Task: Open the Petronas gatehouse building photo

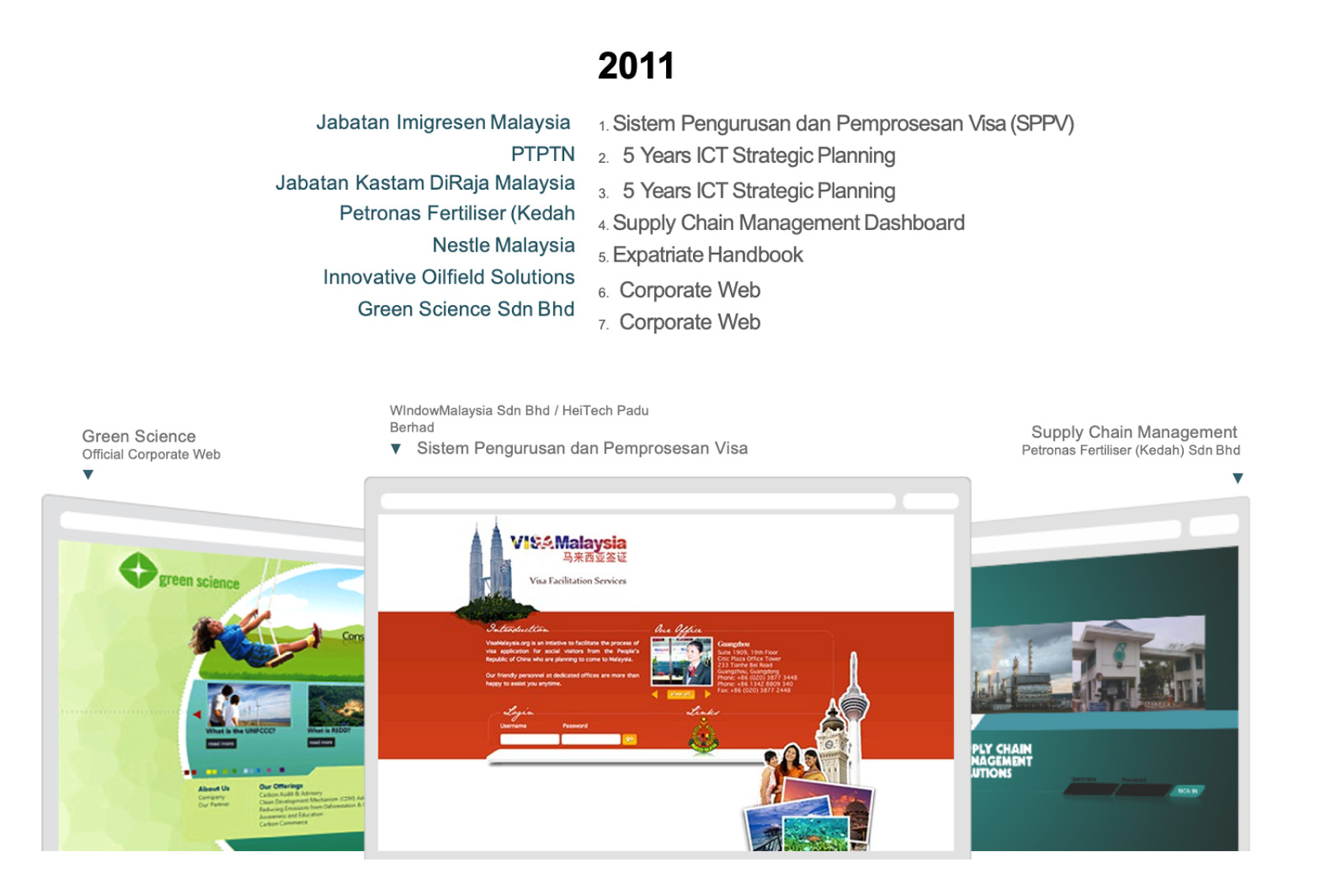Action: [1139, 663]
